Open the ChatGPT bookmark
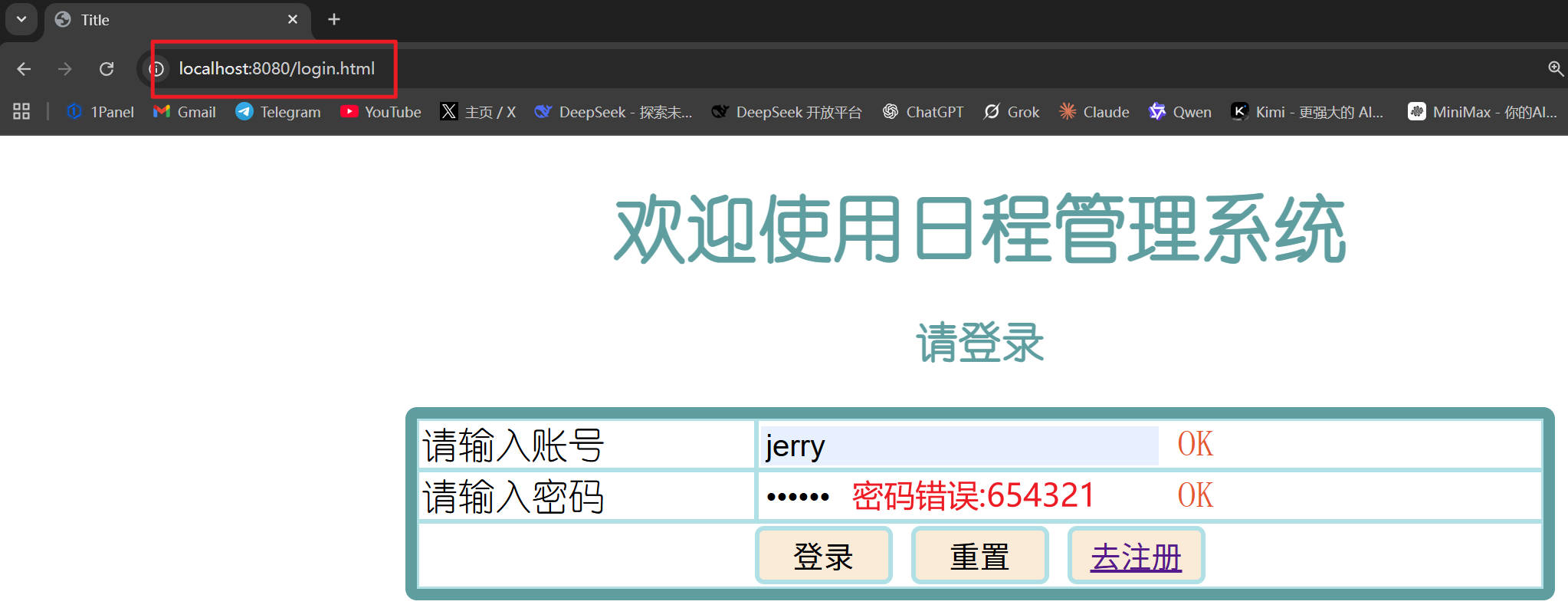Viewport: 1568px width, 608px height. tap(923, 112)
